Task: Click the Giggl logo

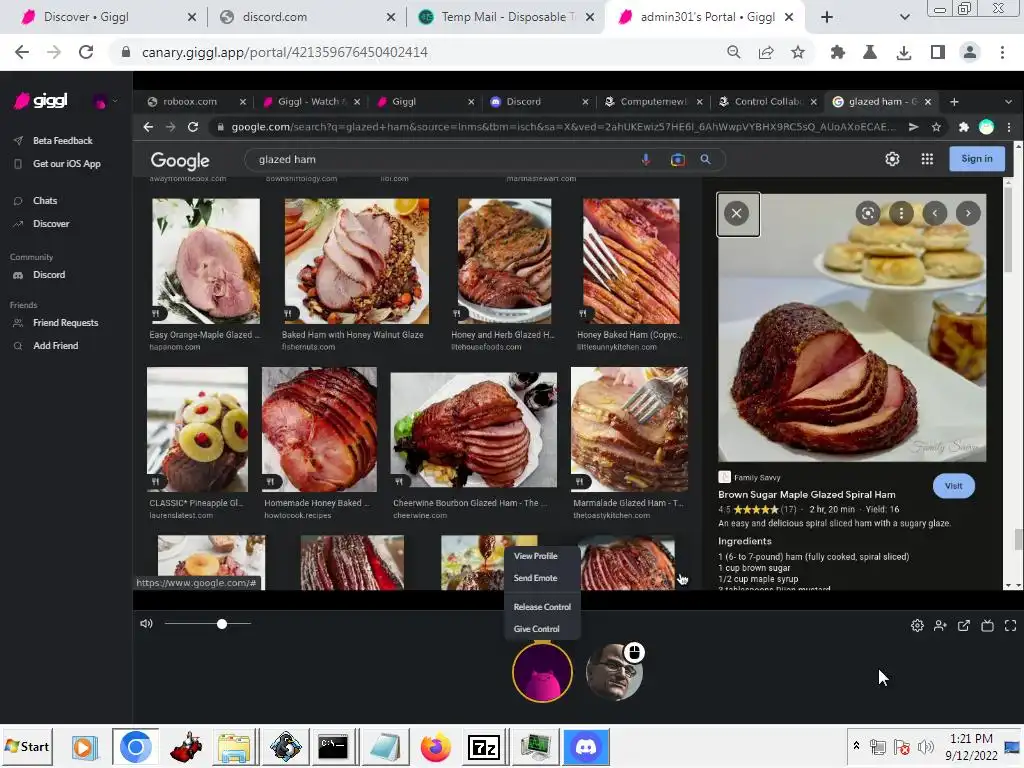Action: tap(41, 101)
